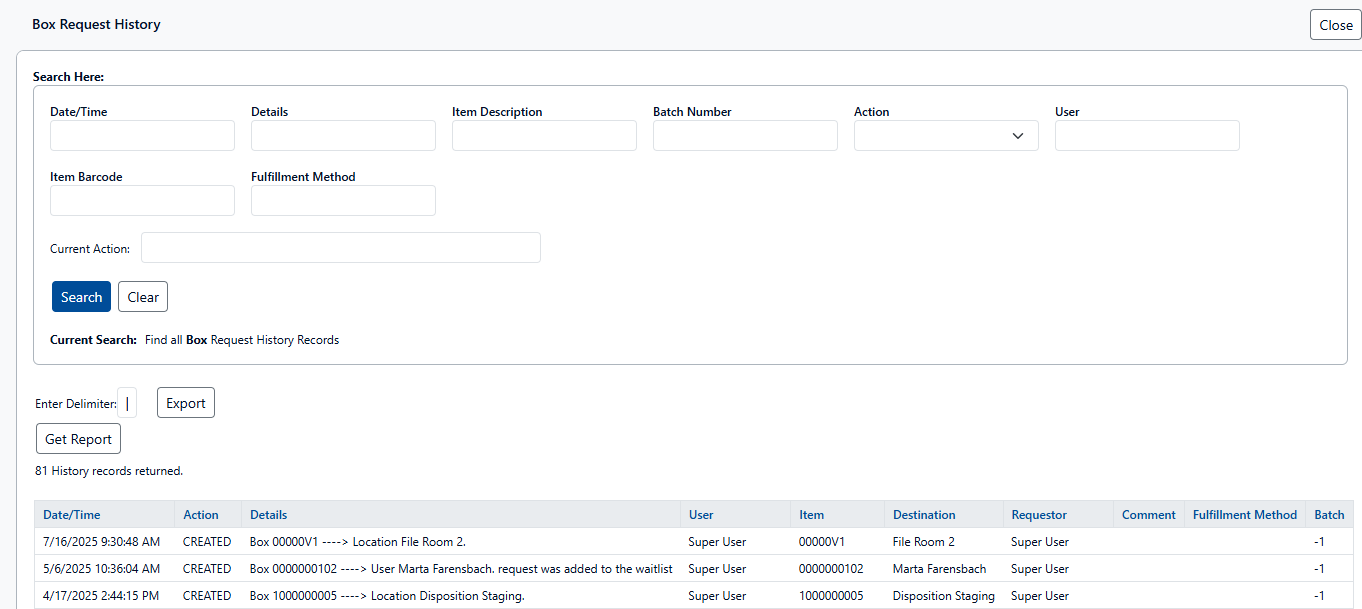1362x609 pixels.
Task: Click into the Batch Number field
Action: coord(745,136)
